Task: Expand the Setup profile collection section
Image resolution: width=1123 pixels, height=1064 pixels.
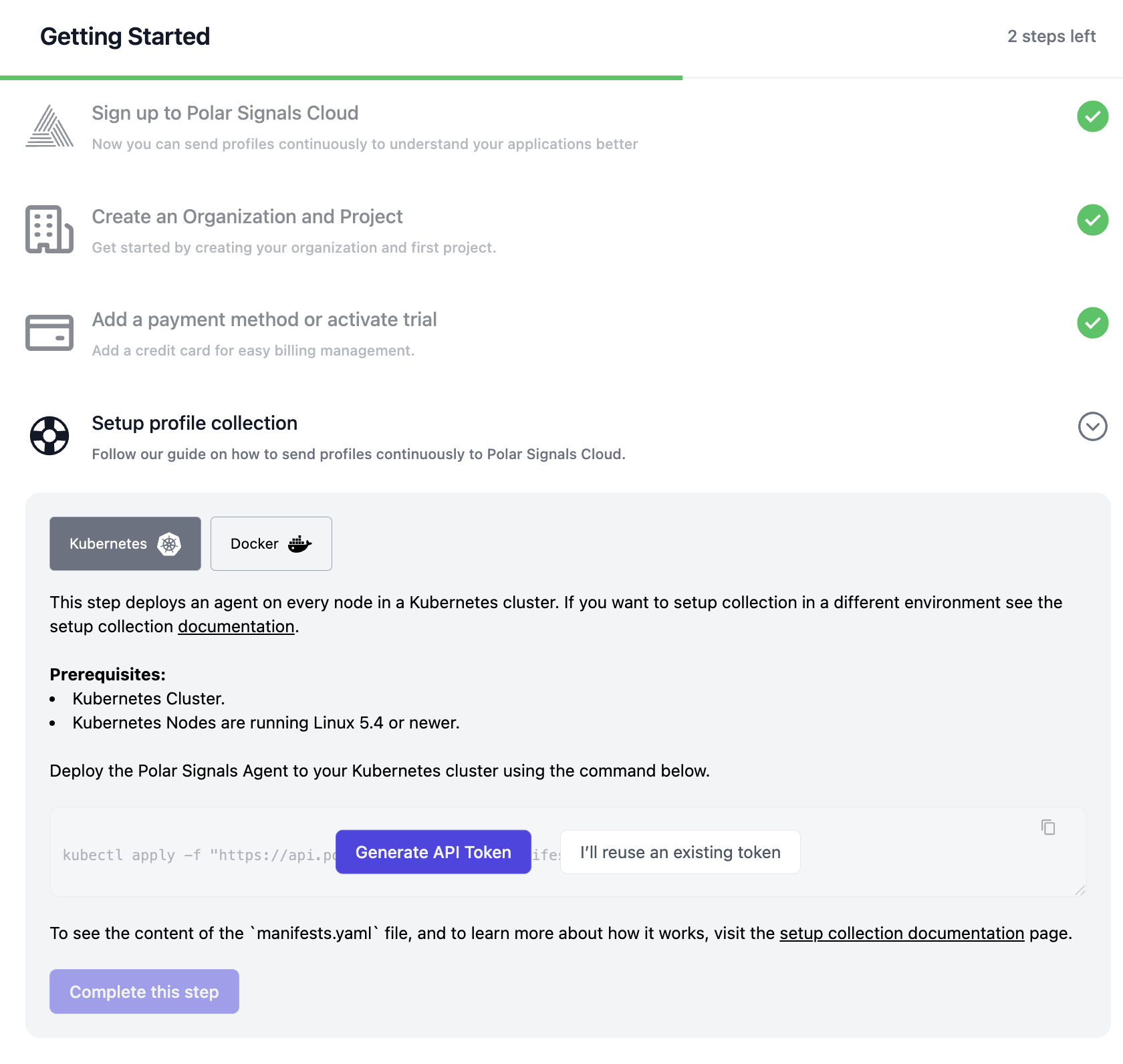Action: coord(1092,427)
